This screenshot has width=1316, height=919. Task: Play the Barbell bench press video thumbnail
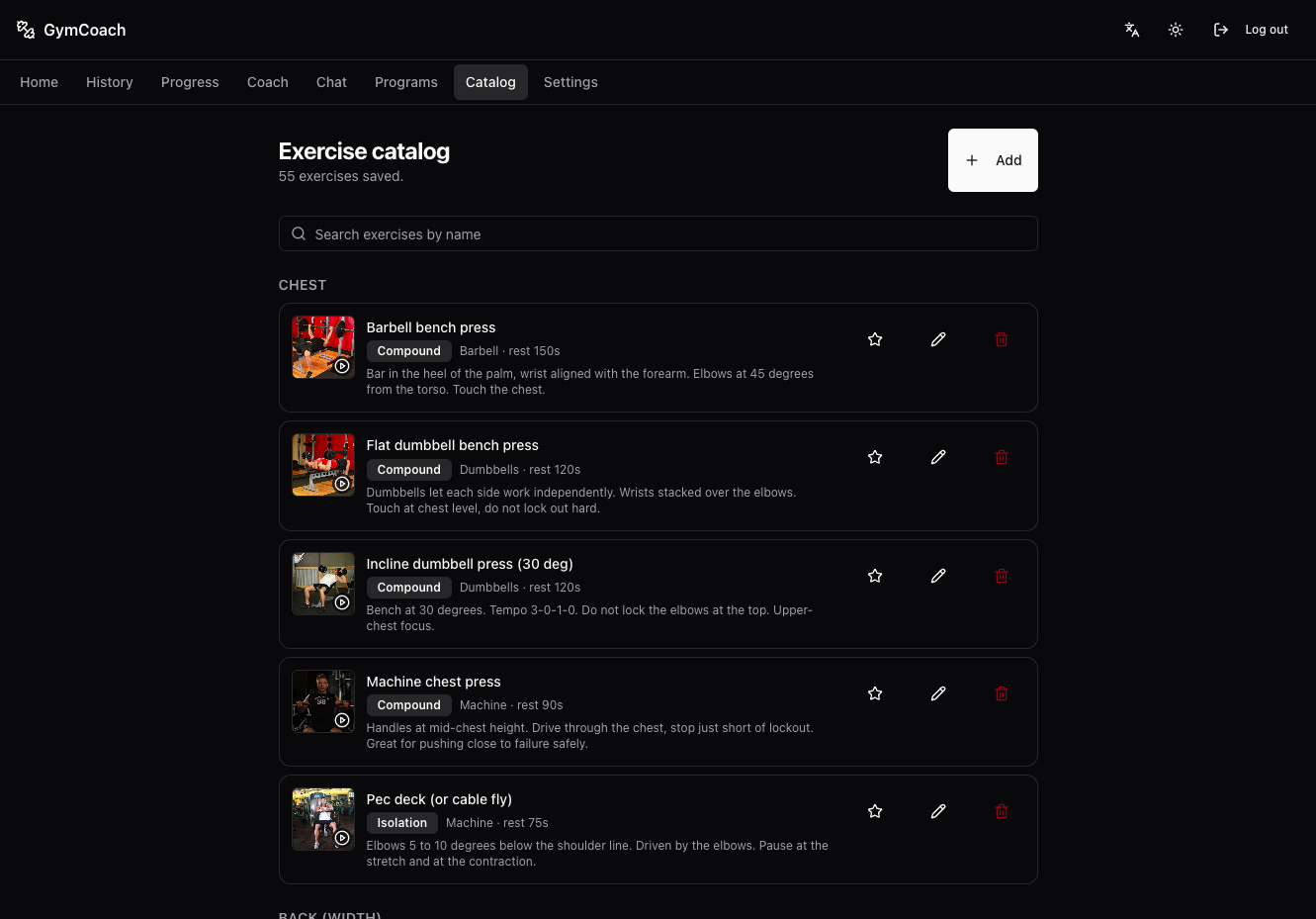[x=323, y=347]
